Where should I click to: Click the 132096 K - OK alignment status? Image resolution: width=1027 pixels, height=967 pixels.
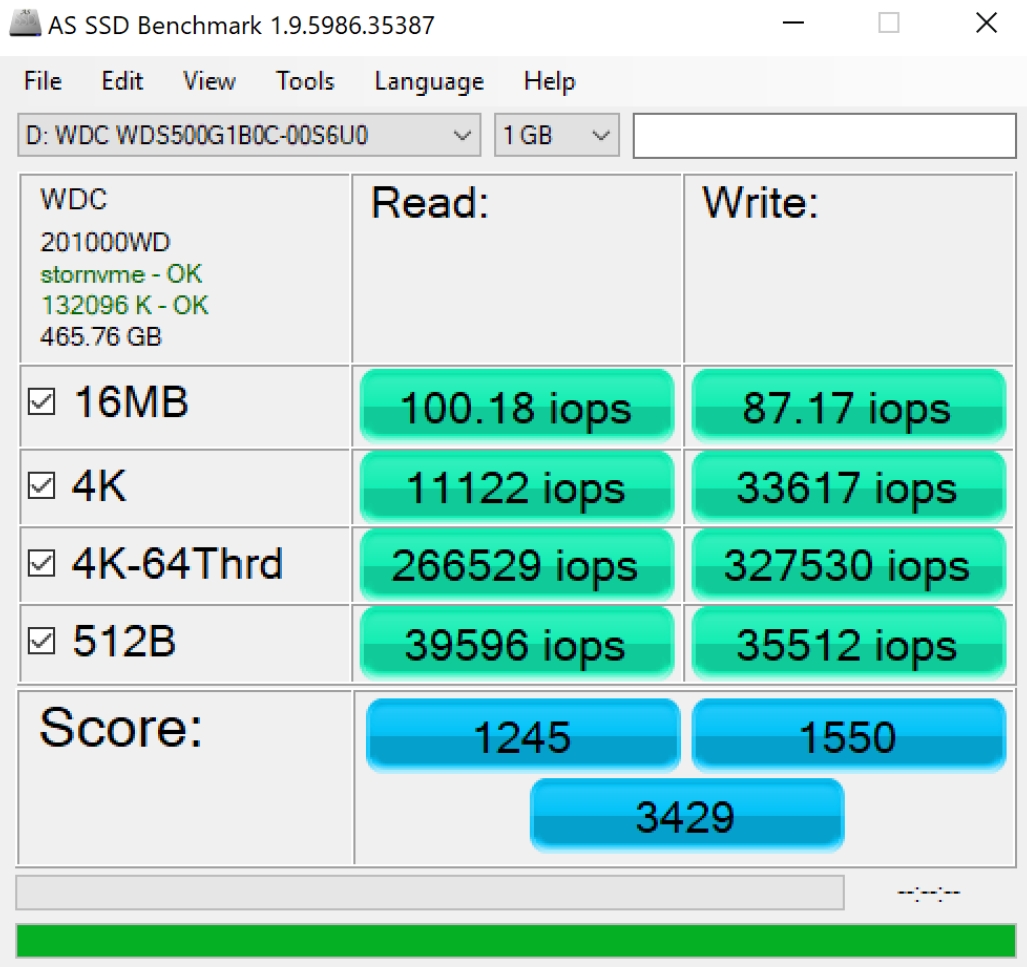124,305
